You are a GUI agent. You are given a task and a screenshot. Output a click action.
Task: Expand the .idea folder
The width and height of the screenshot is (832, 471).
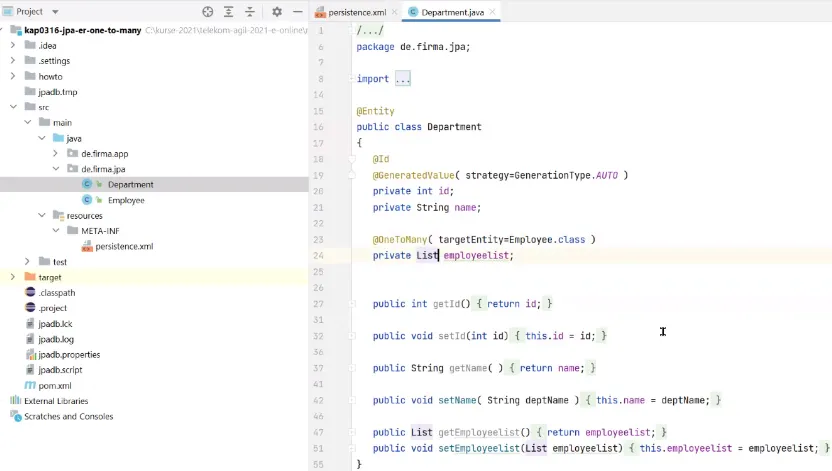click(x=13, y=46)
